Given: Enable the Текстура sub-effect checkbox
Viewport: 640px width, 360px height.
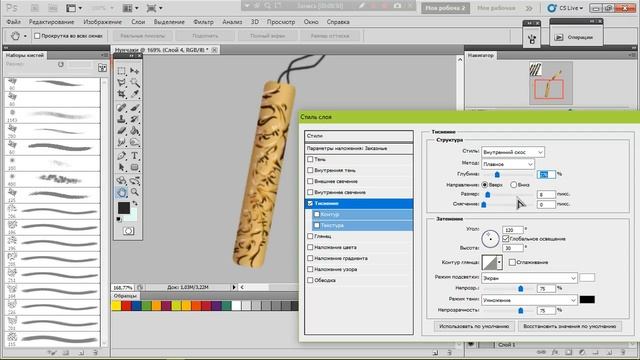Looking at the screenshot, I should click(317, 225).
